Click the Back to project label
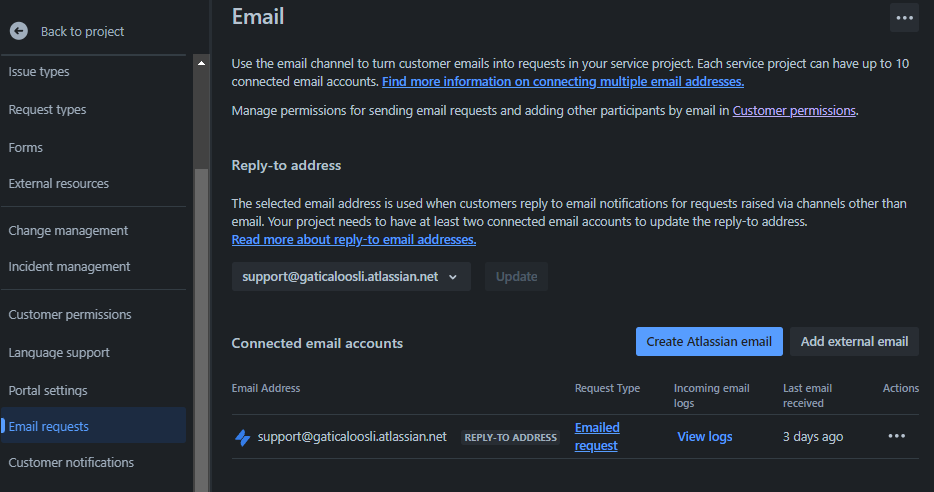 click(82, 32)
